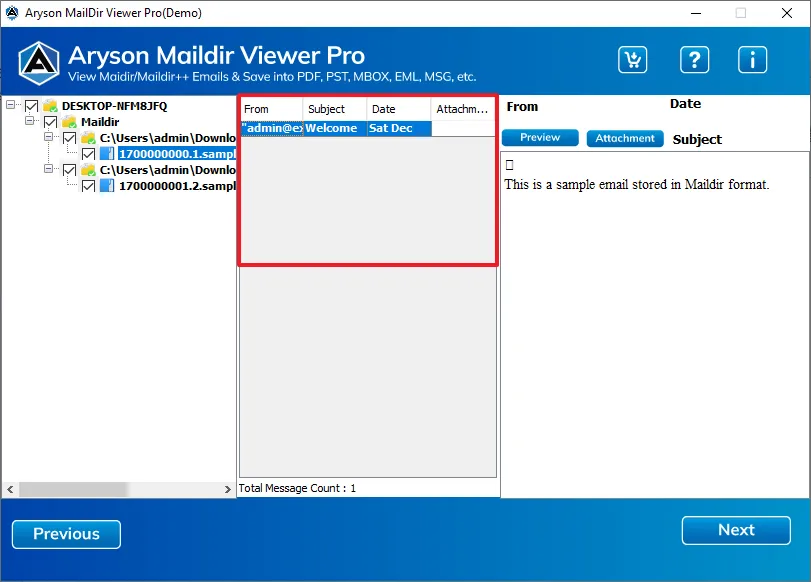The image size is (811, 582).
Task: Click tree scrollbar left arrow
Action: coord(10,489)
